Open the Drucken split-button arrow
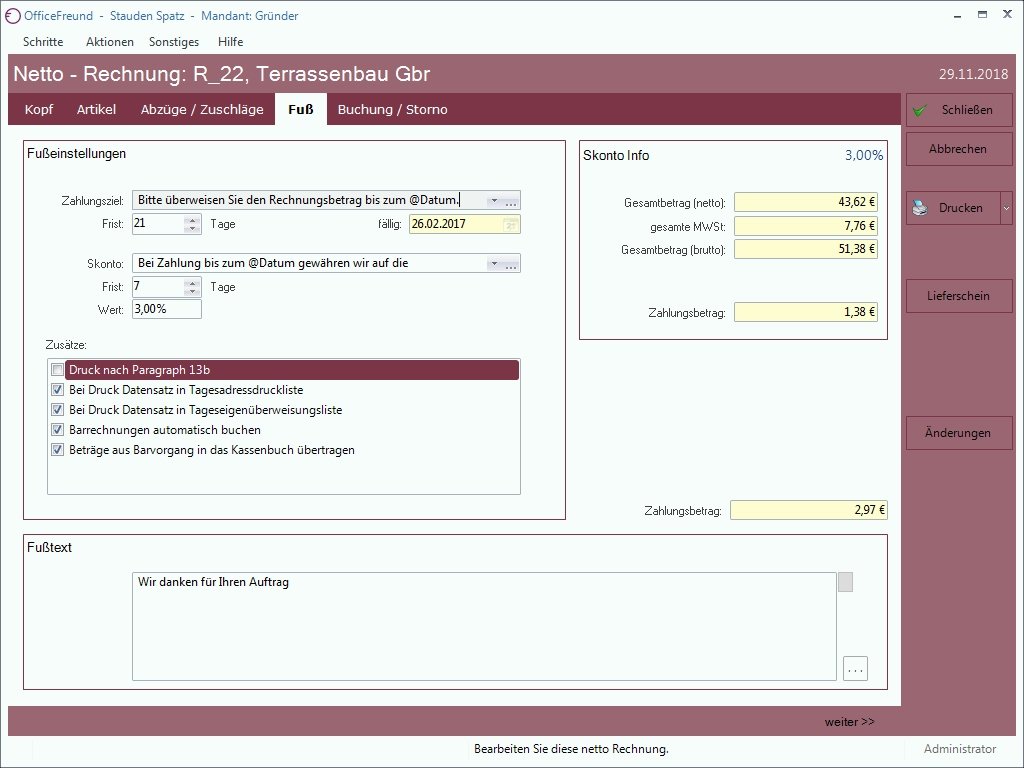 (x=1006, y=208)
